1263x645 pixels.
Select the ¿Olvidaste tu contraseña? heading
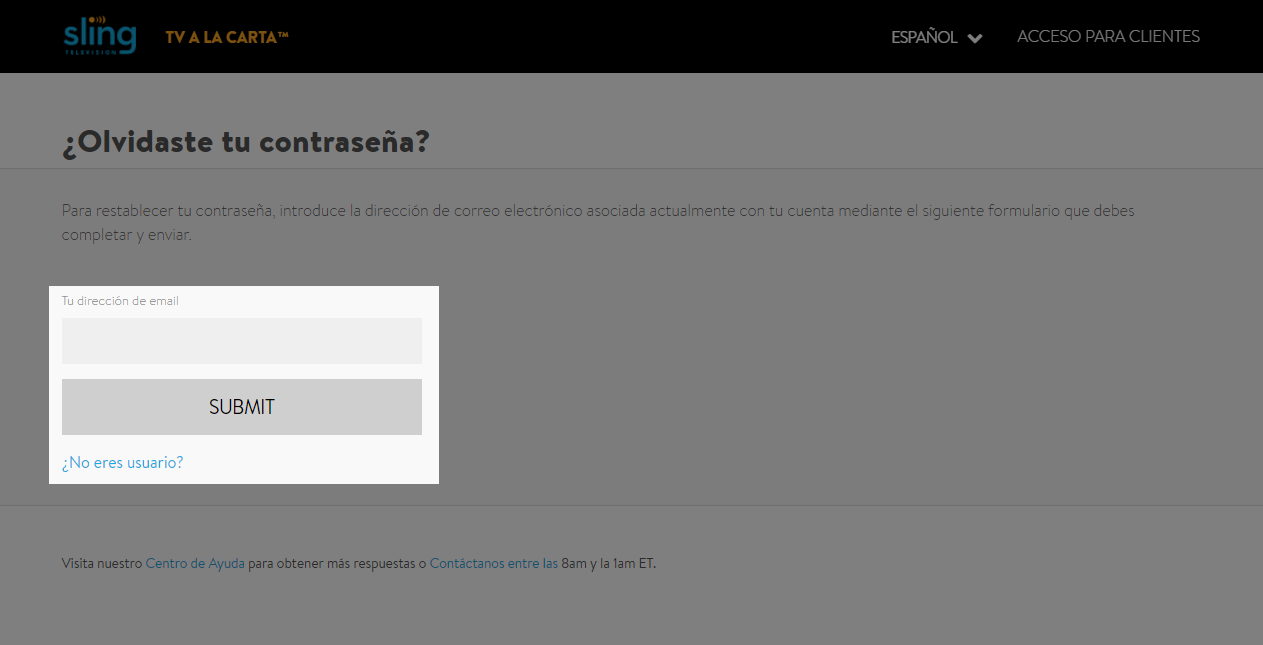tap(246, 142)
